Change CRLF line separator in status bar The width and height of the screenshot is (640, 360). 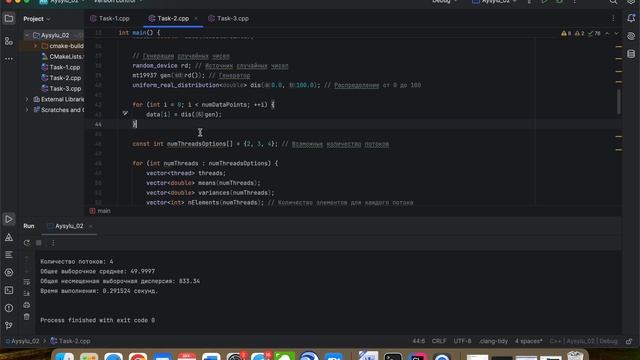coord(439,341)
